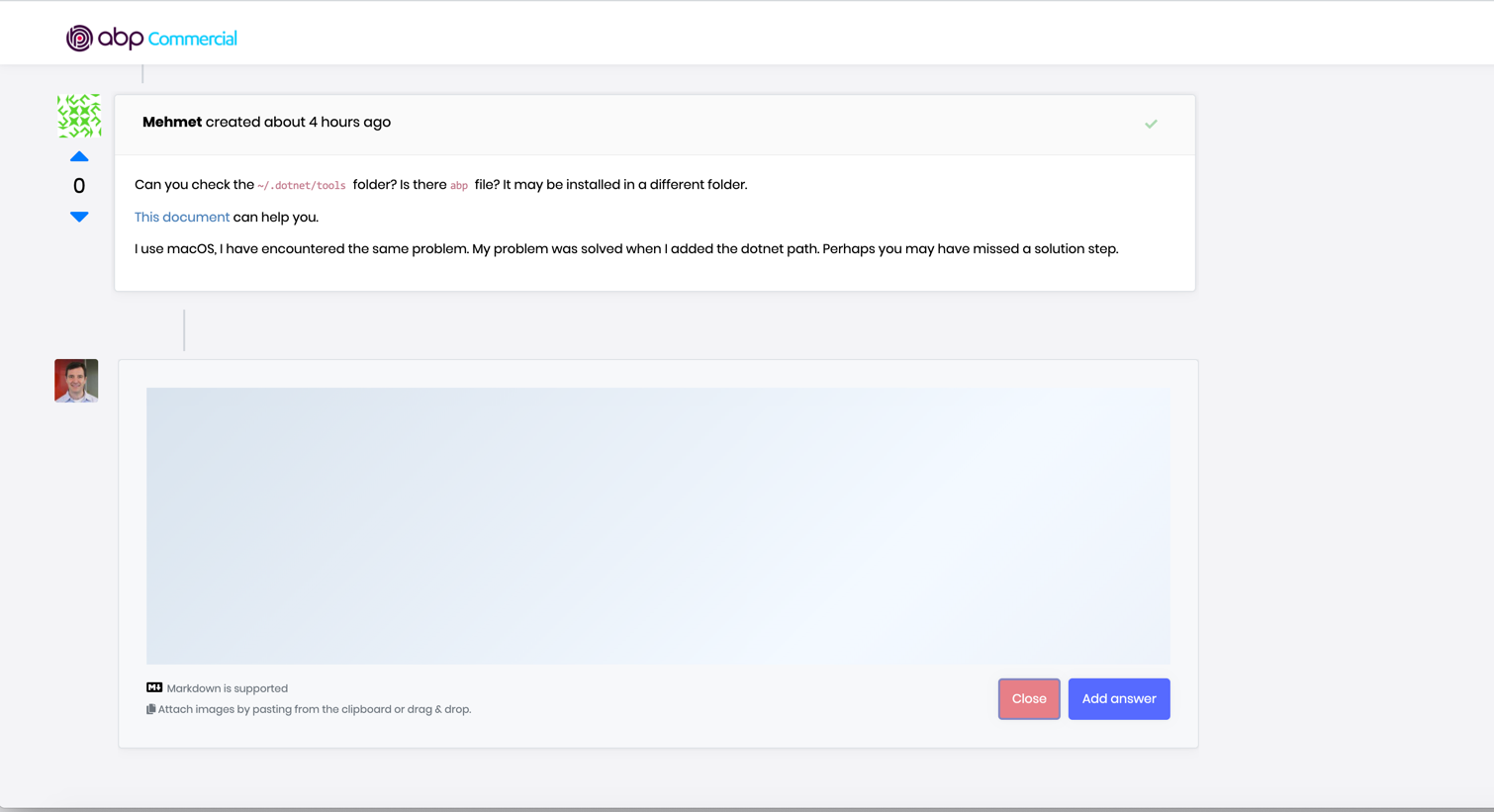Click the Markdown logo icon

click(x=154, y=687)
